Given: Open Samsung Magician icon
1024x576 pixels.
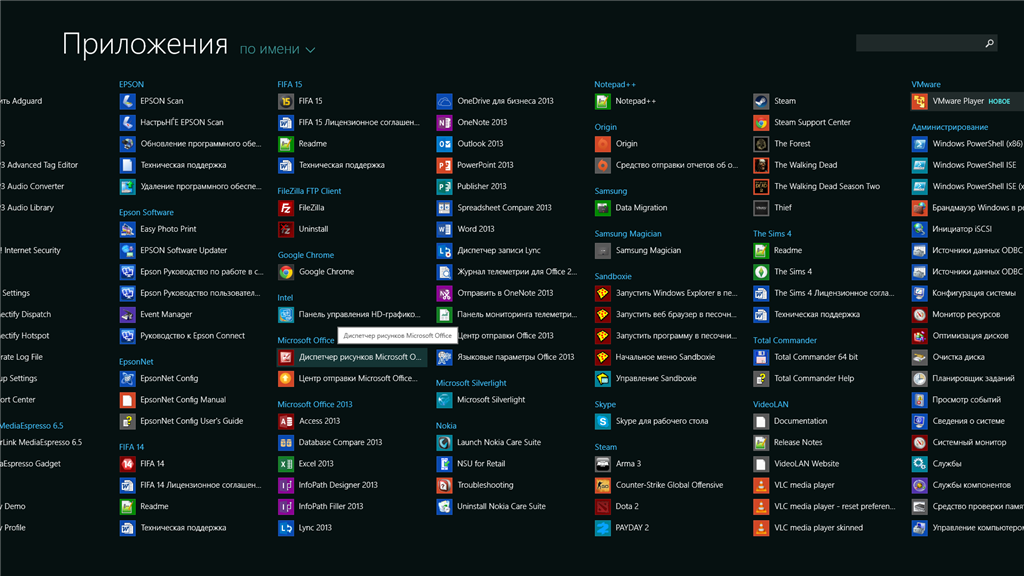Looking at the screenshot, I should click(603, 250).
